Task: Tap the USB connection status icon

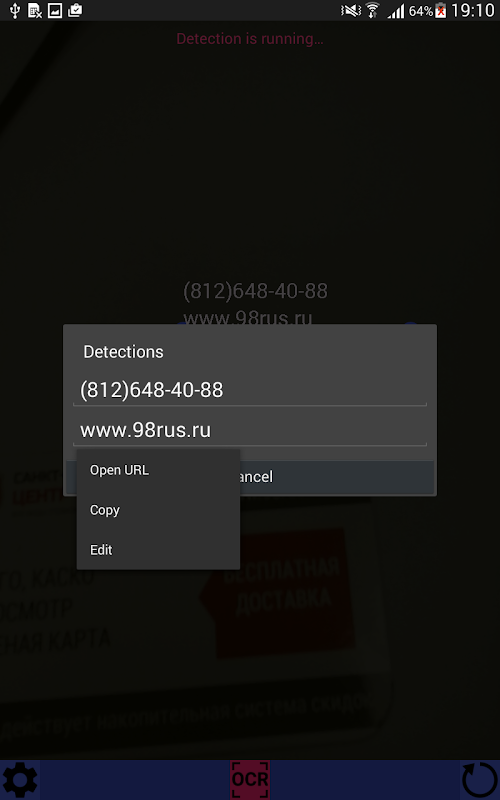Action: coord(14,10)
